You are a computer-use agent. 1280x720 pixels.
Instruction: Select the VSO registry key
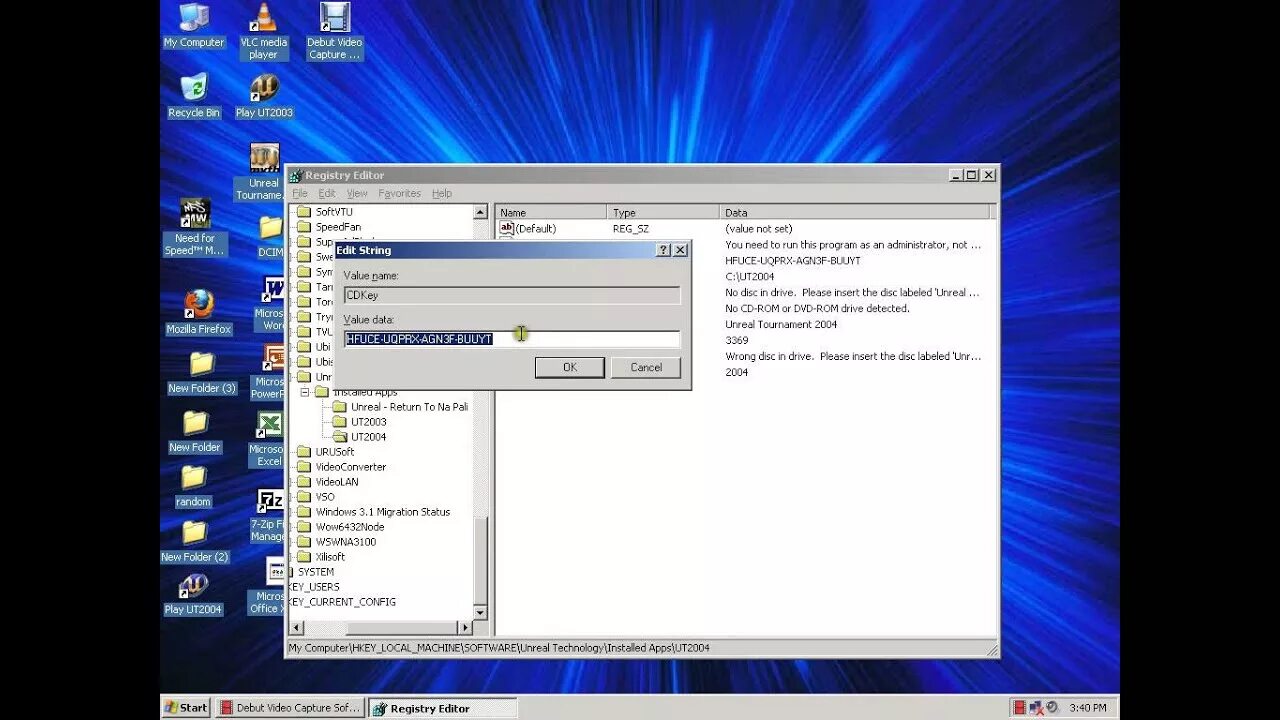click(x=325, y=497)
